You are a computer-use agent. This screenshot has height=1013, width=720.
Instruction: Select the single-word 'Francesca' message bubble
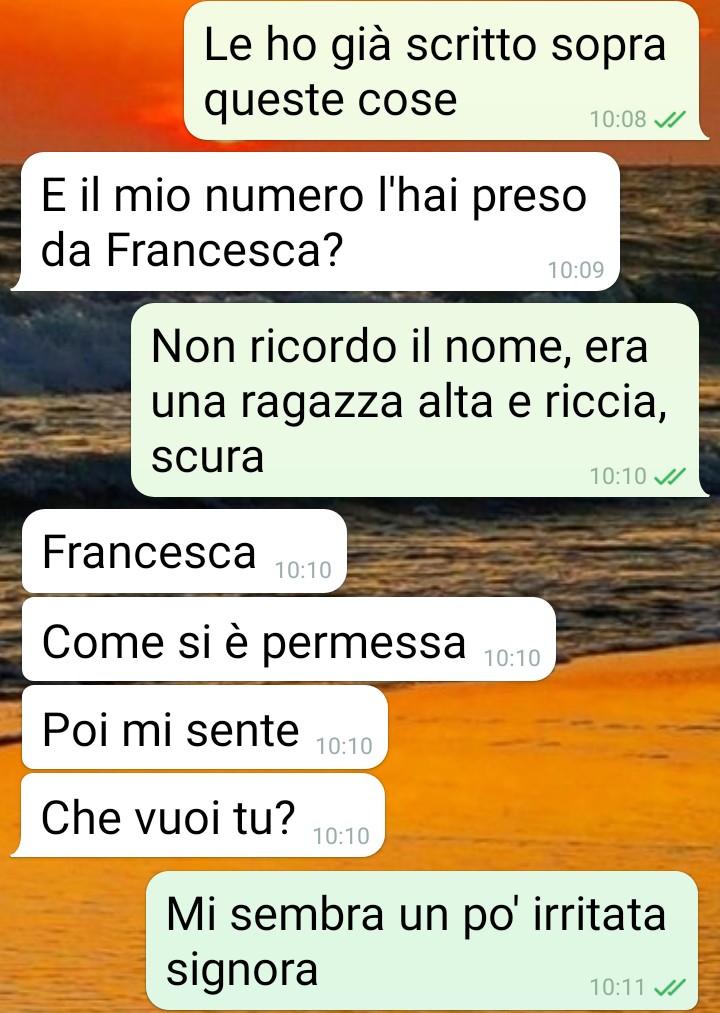184,551
